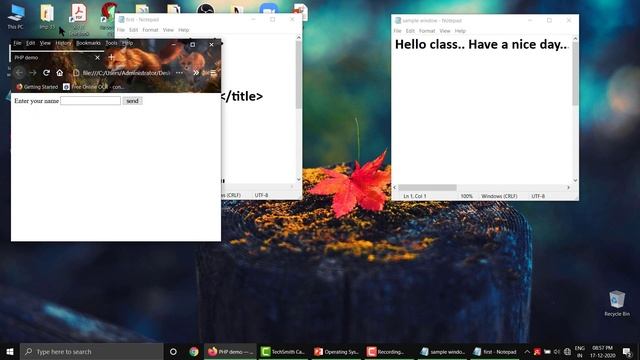This screenshot has height=360, width=640.
Task: Focus the Enter your name field
Action: (x=91, y=101)
